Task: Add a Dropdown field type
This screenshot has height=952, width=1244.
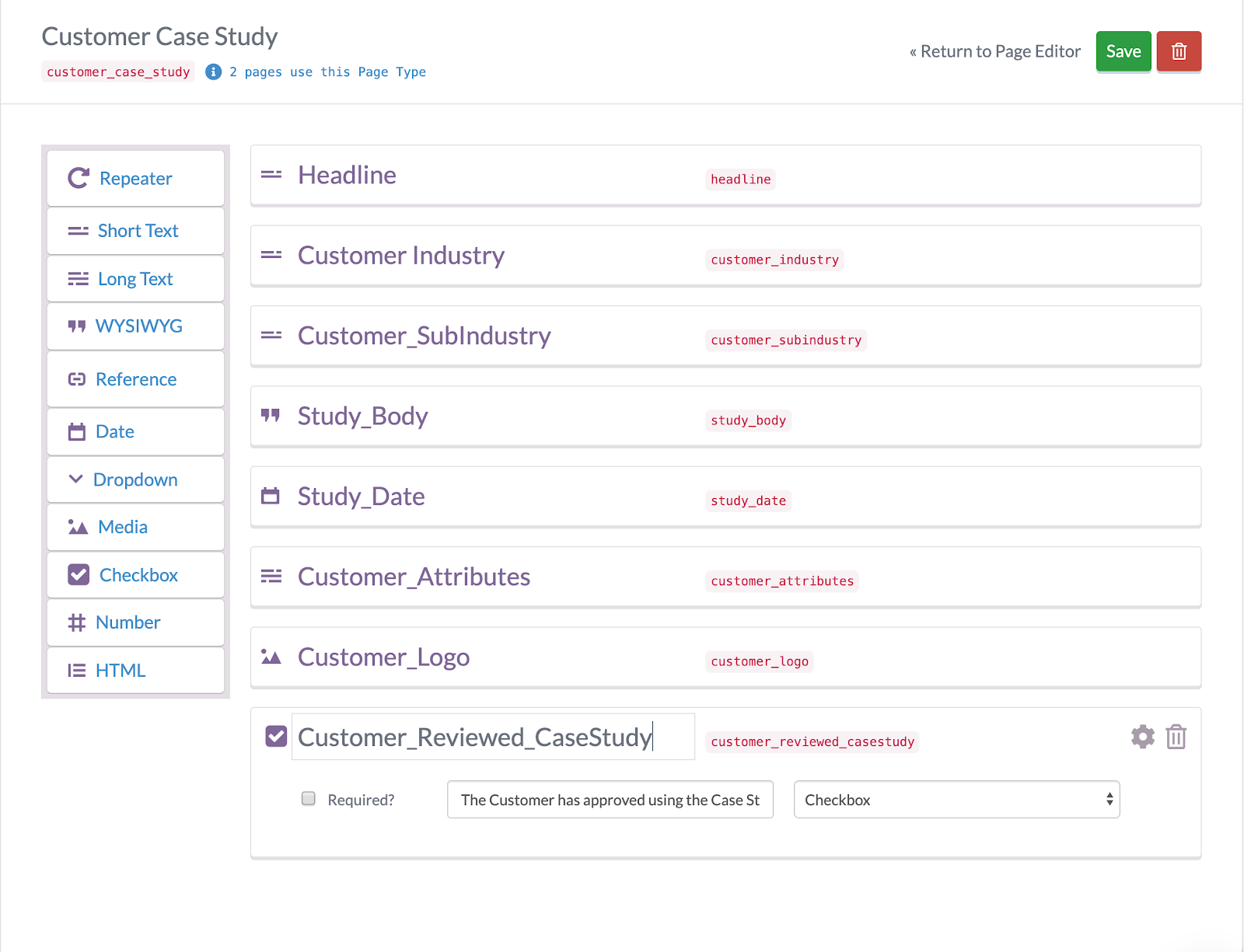Action: point(135,479)
